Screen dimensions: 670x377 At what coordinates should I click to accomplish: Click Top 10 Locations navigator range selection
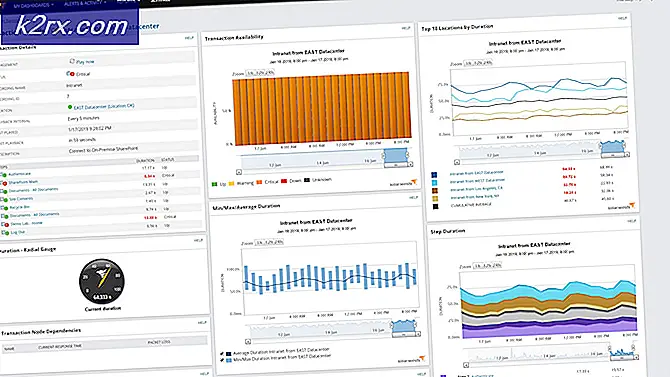[613, 147]
